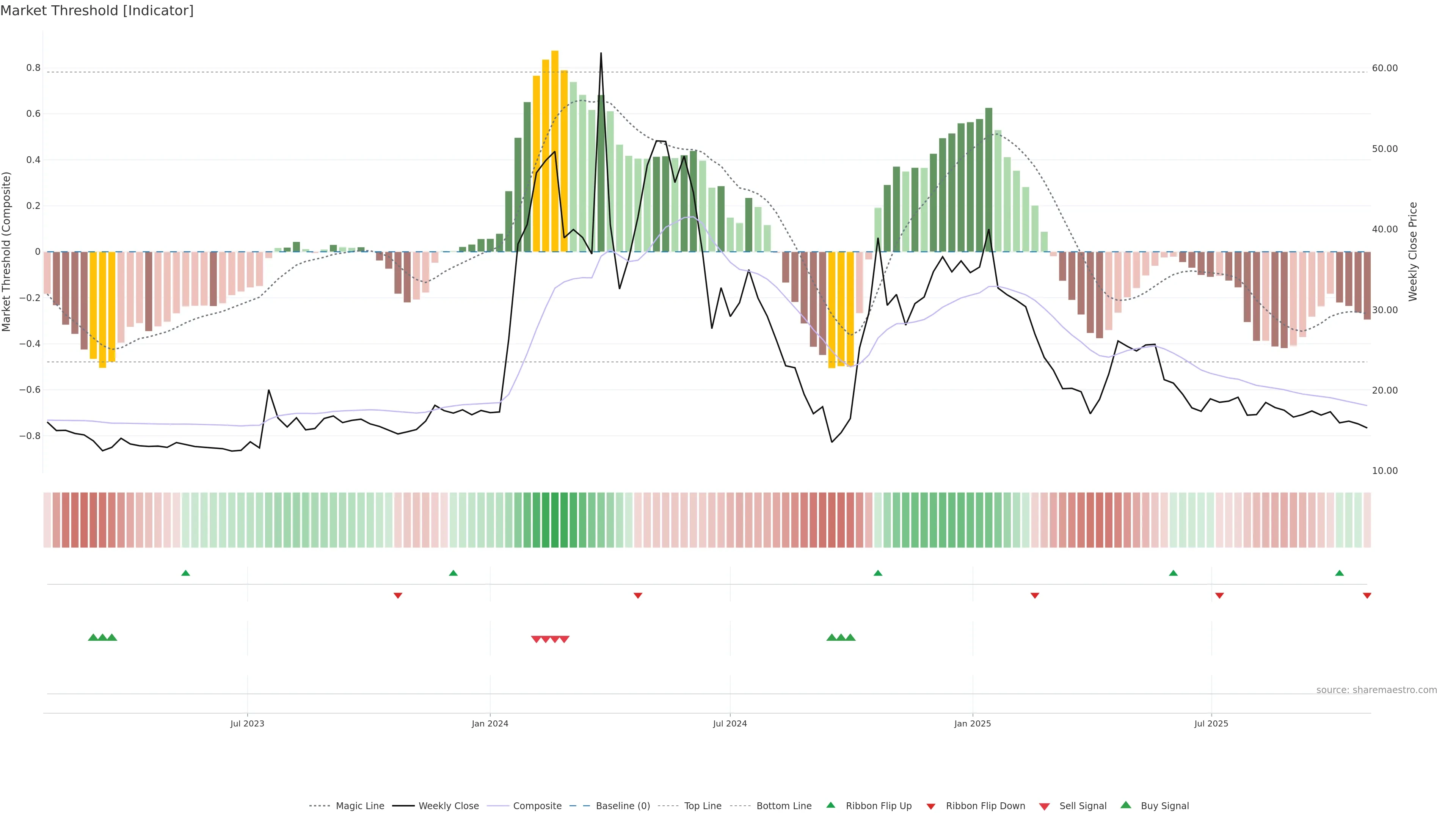This screenshot has height=819, width=1456.
Task: Toggle the Magic Line legend entry
Action: click(x=359, y=806)
